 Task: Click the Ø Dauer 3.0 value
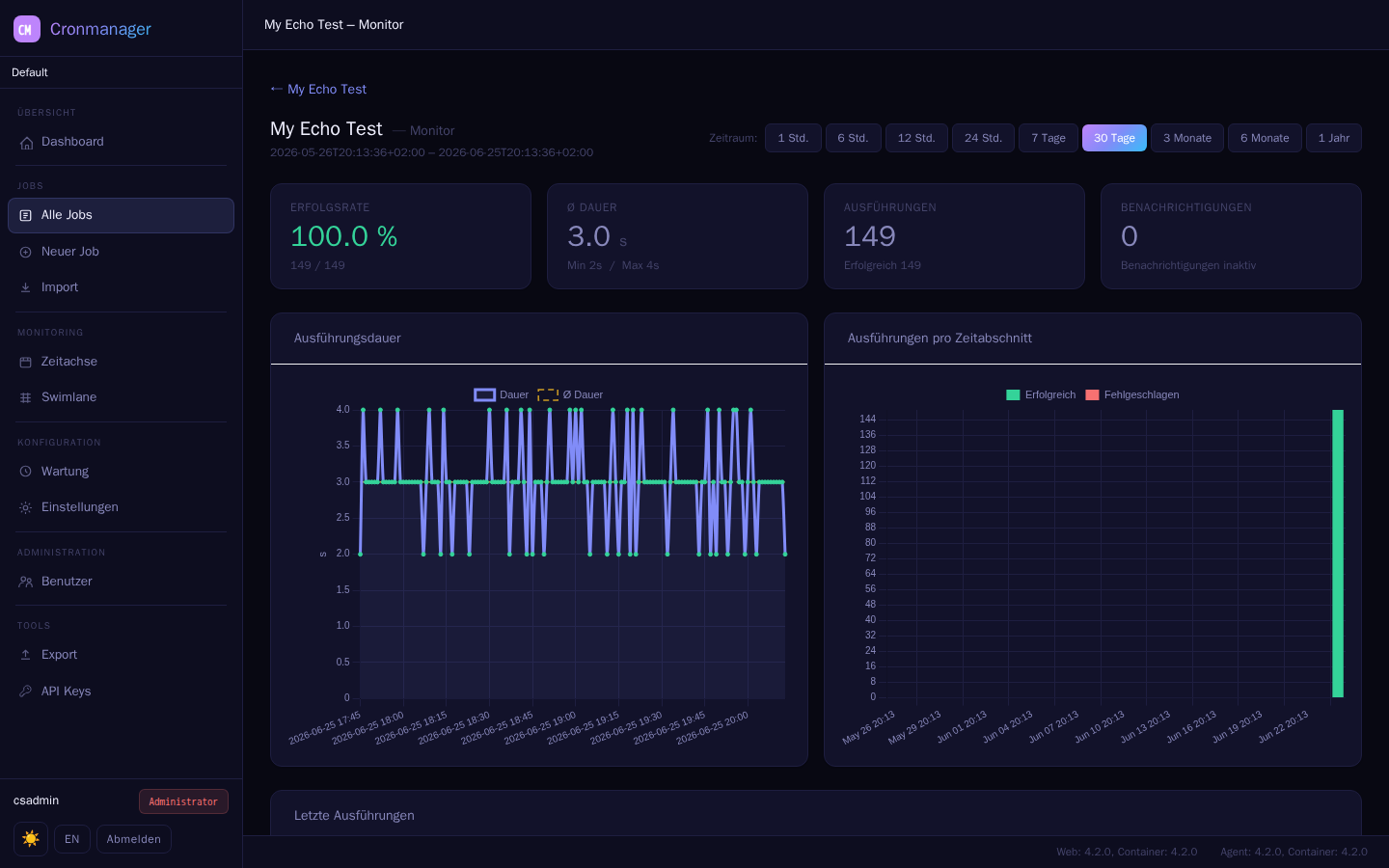[588, 236]
